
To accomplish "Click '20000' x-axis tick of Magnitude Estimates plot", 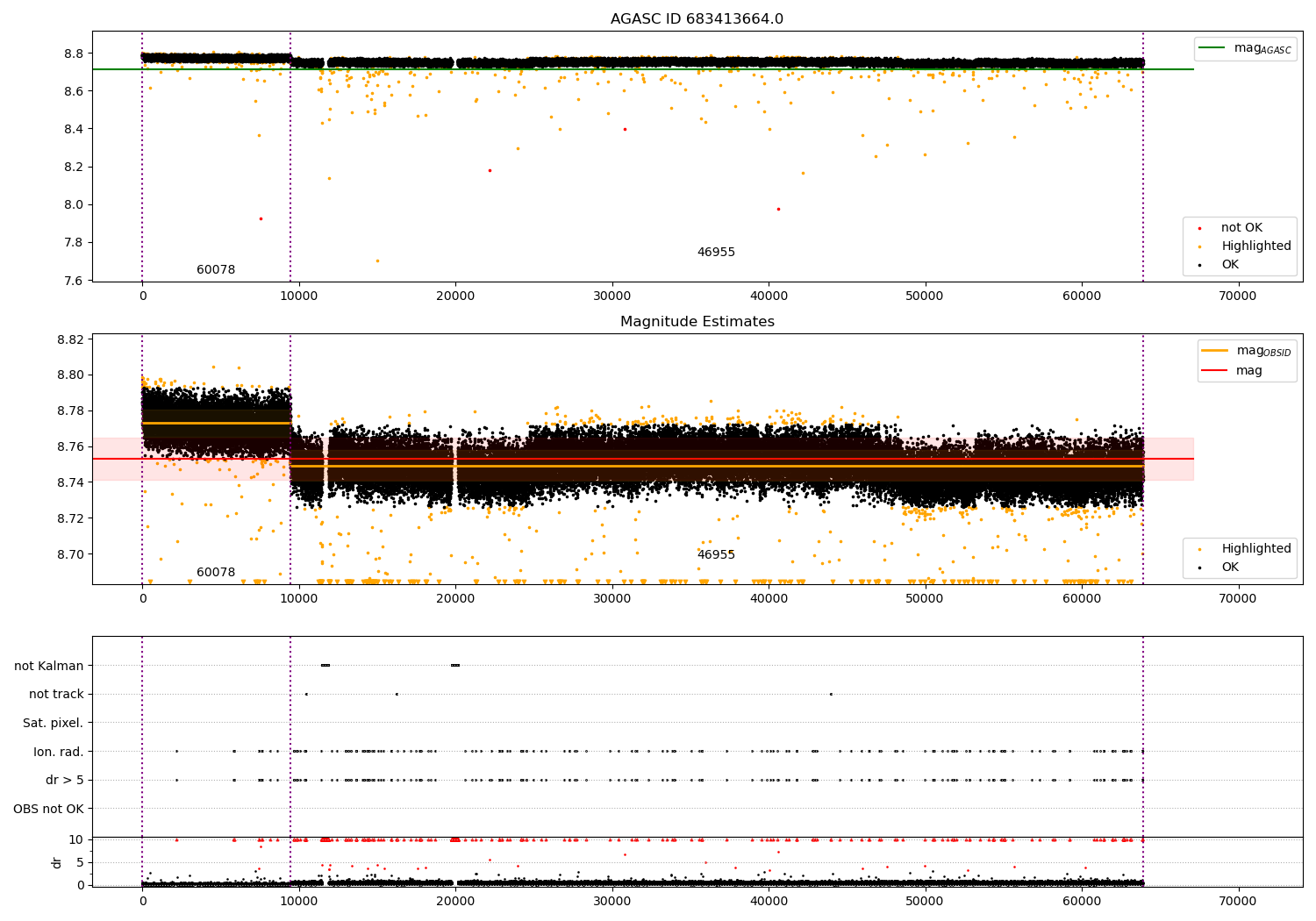I will [455, 599].
